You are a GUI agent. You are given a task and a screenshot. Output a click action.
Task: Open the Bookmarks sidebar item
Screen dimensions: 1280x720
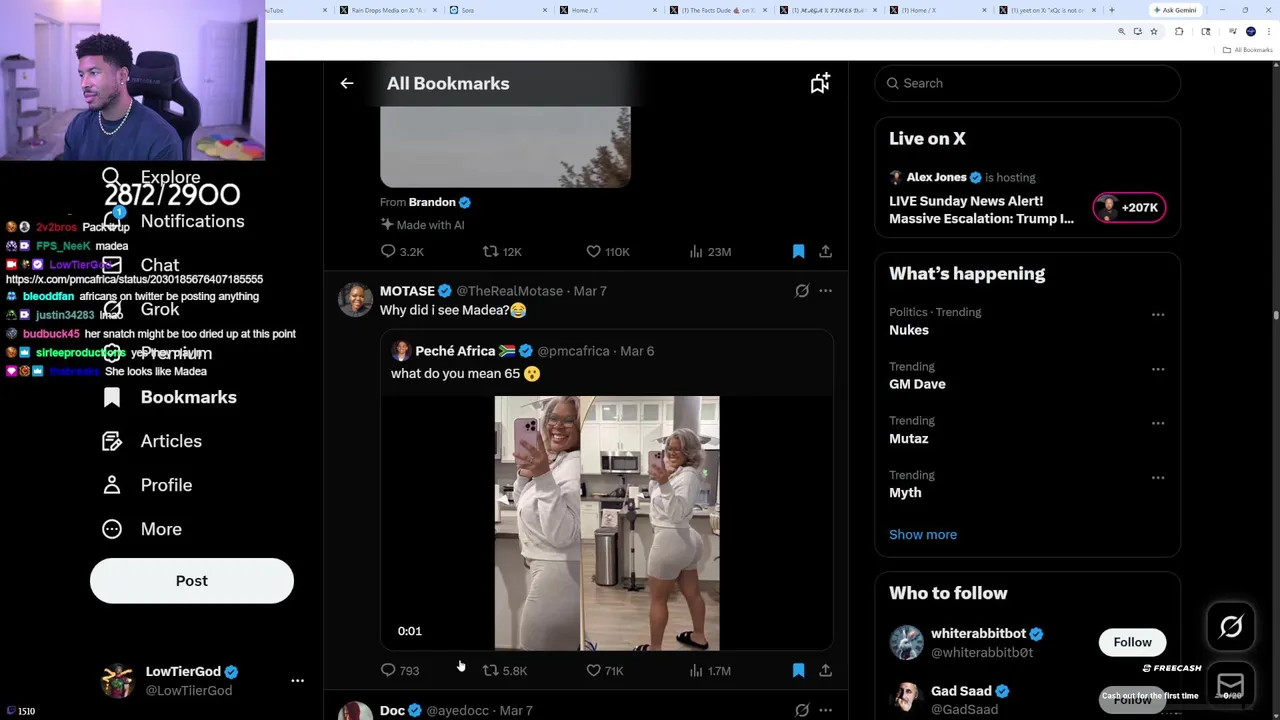click(170, 397)
